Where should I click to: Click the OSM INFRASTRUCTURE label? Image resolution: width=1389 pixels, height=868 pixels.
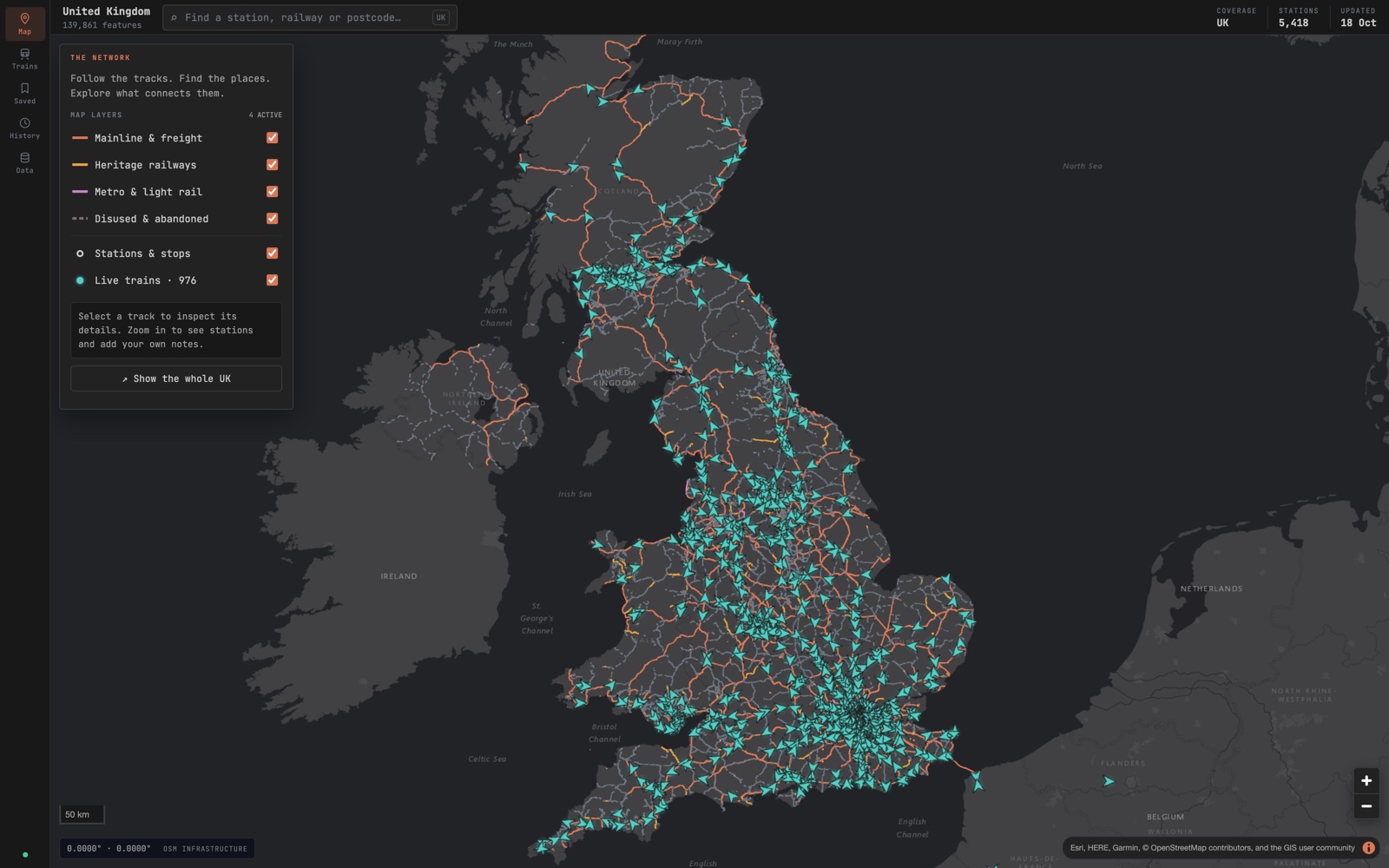(x=205, y=849)
